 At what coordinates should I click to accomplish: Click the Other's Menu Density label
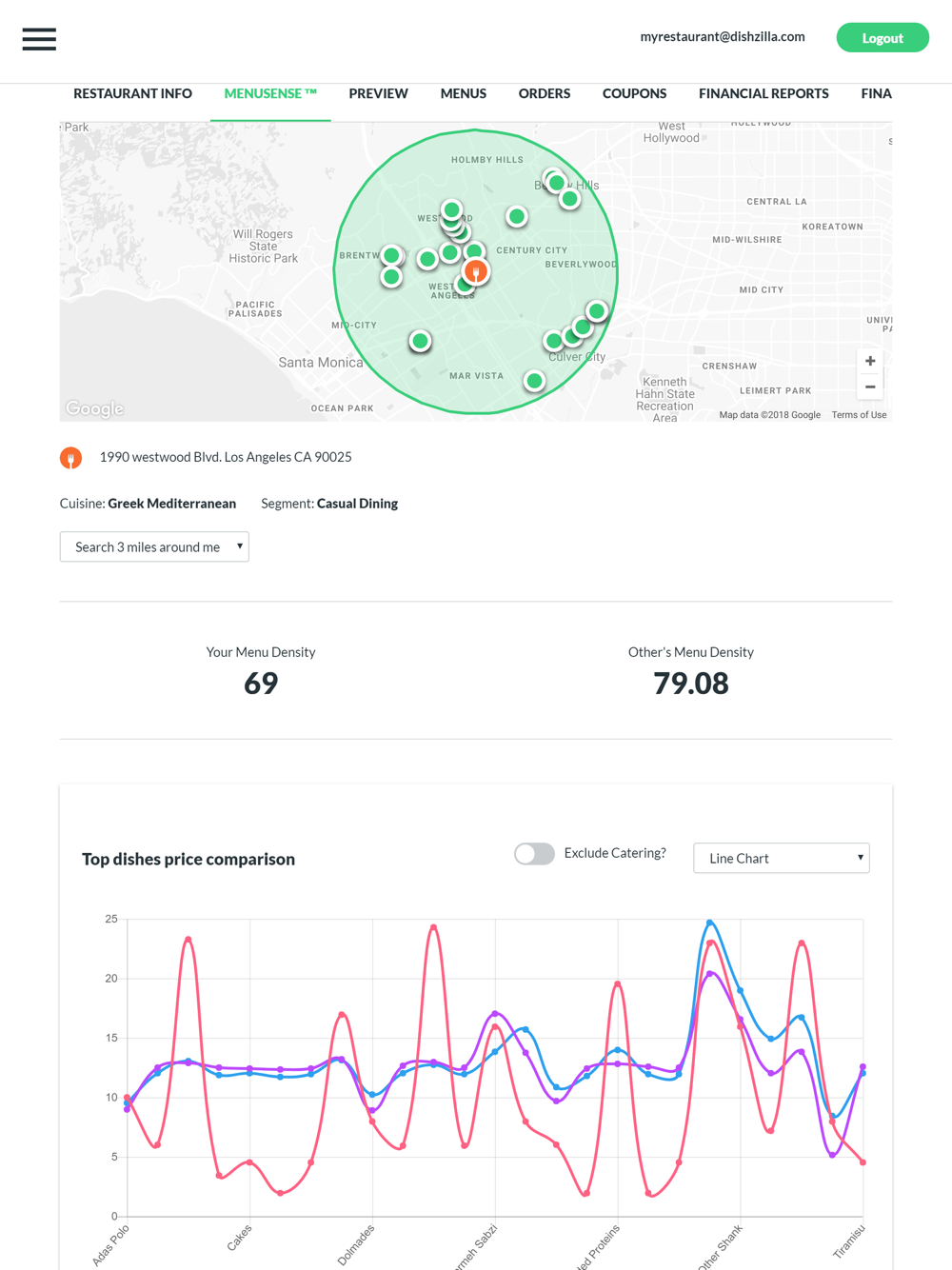pyautogui.click(x=691, y=652)
